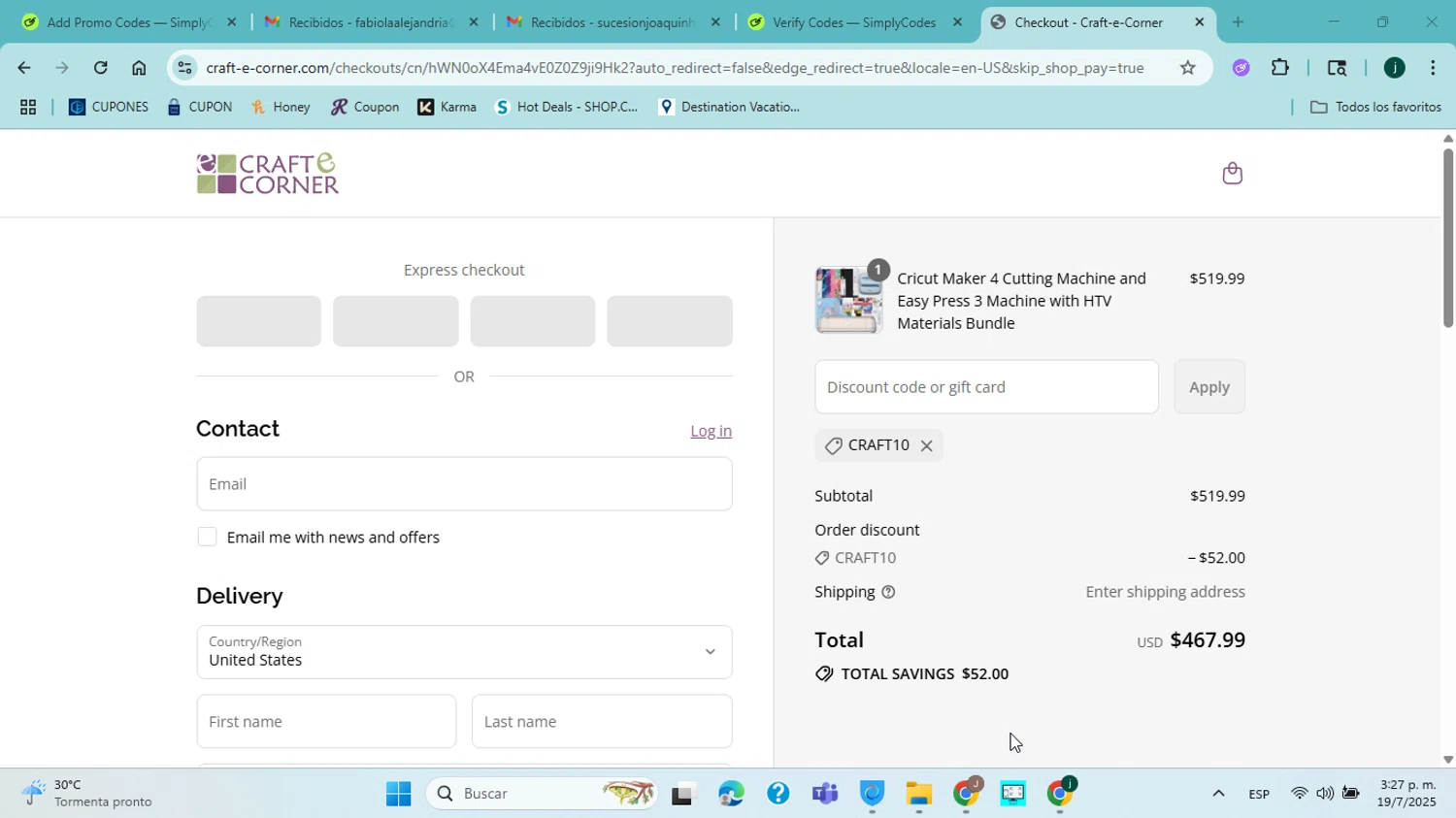Focus the Last name field
The image size is (1456, 818).
point(602,722)
